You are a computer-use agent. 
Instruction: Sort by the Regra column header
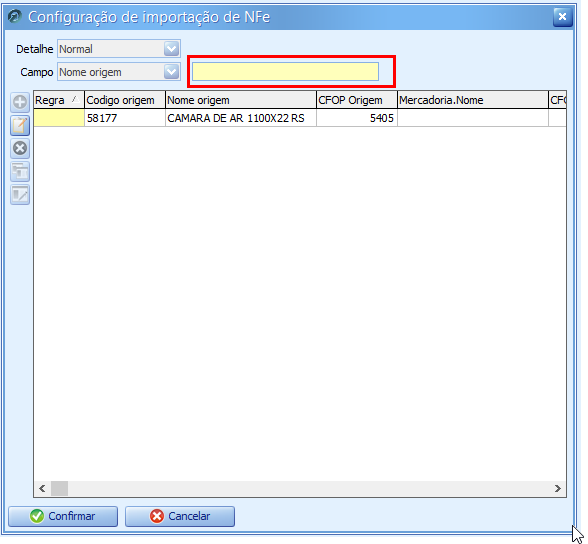[x=59, y=100]
